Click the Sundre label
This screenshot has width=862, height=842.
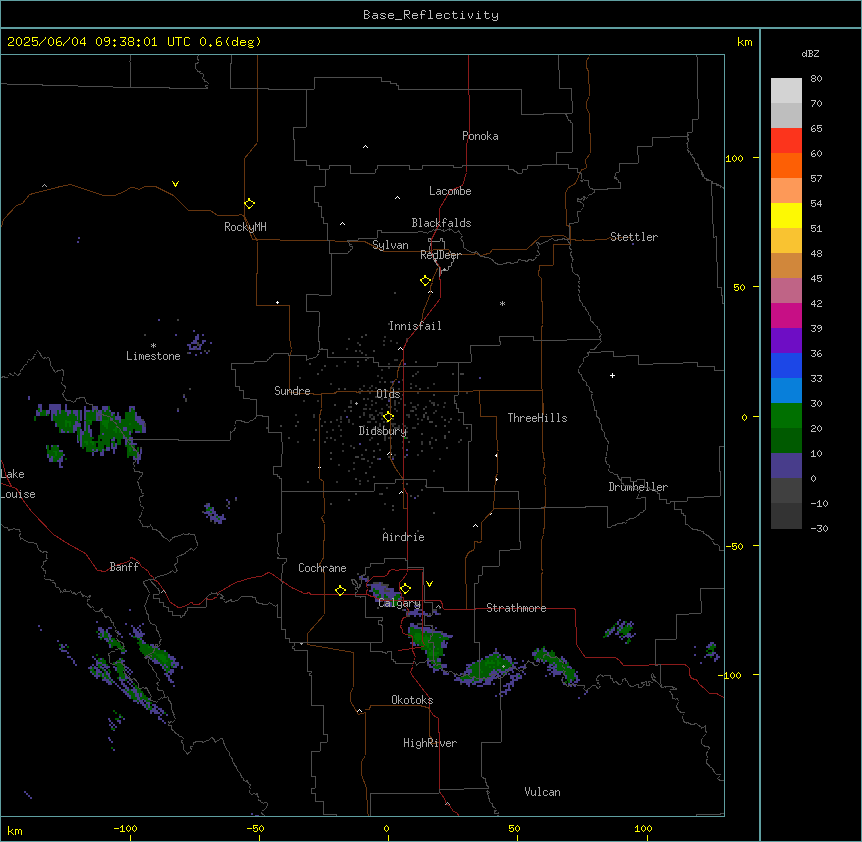coord(292,391)
